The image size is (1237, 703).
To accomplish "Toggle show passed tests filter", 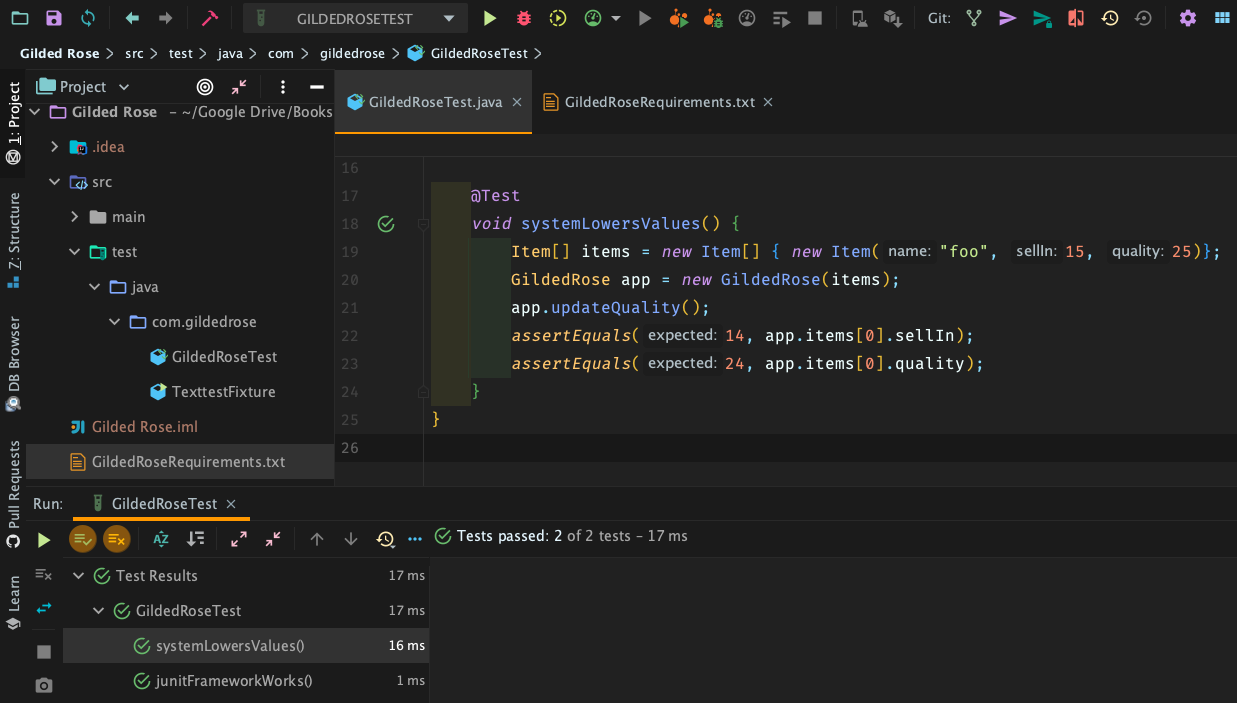I will click(x=82, y=539).
